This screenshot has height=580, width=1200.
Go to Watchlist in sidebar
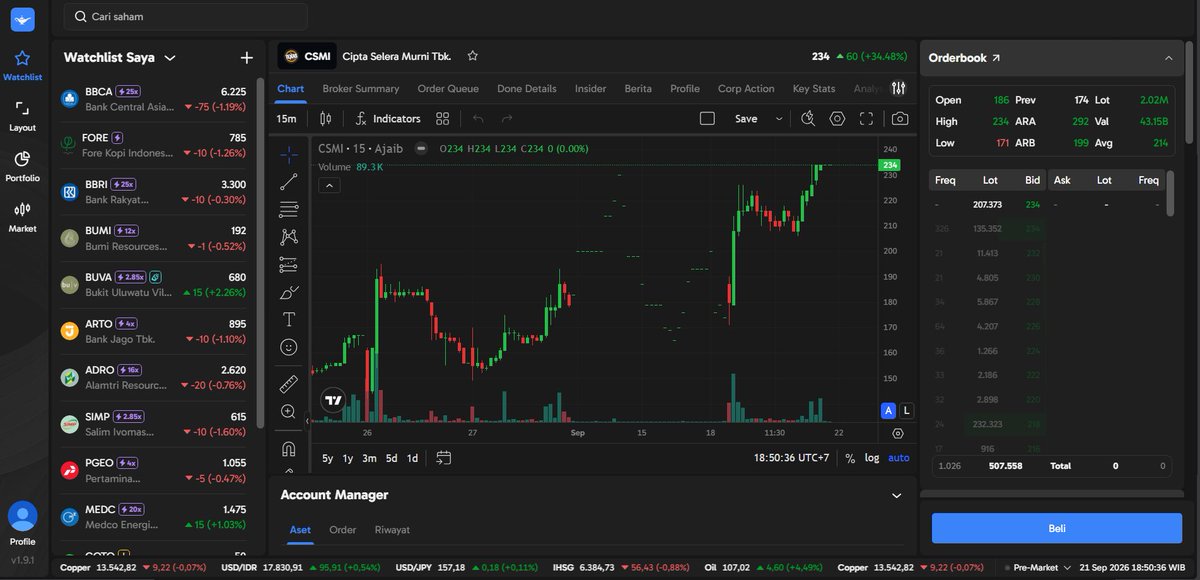click(22, 66)
